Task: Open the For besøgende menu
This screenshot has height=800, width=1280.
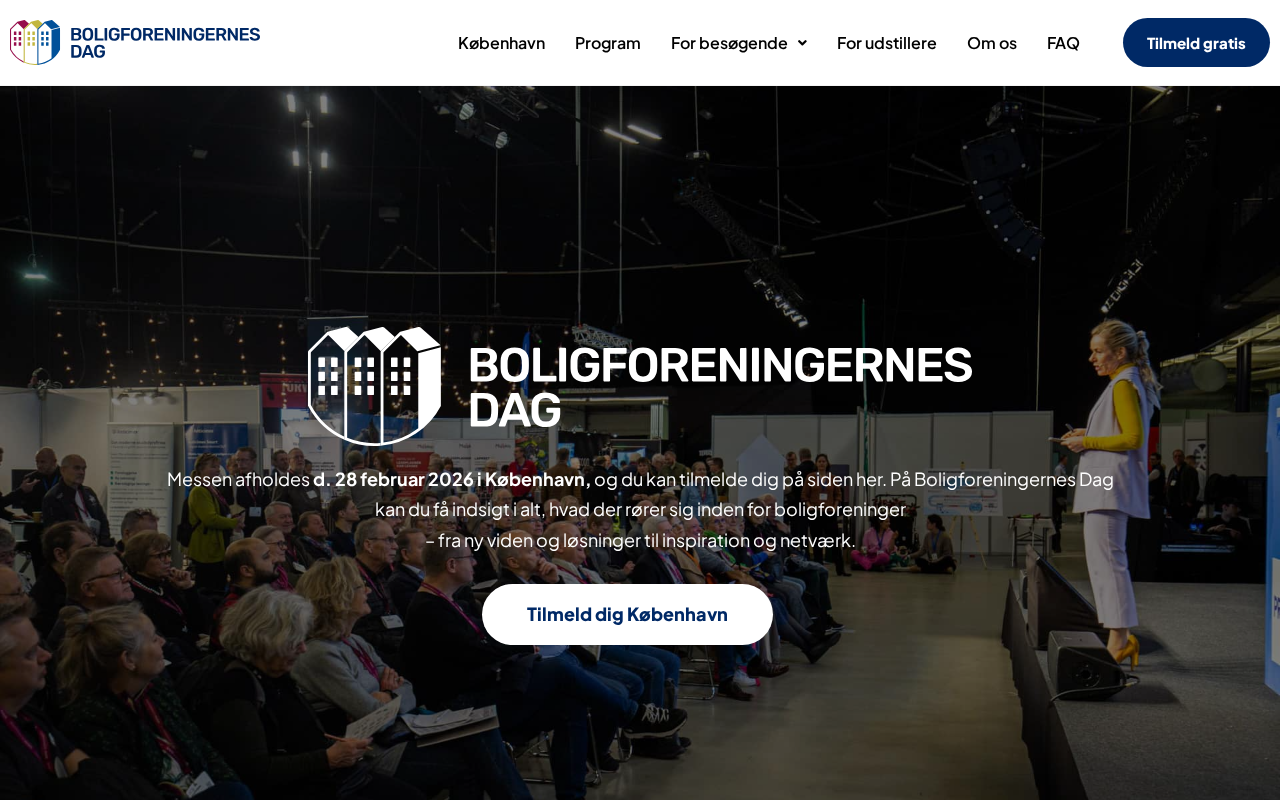Action: (x=729, y=43)
